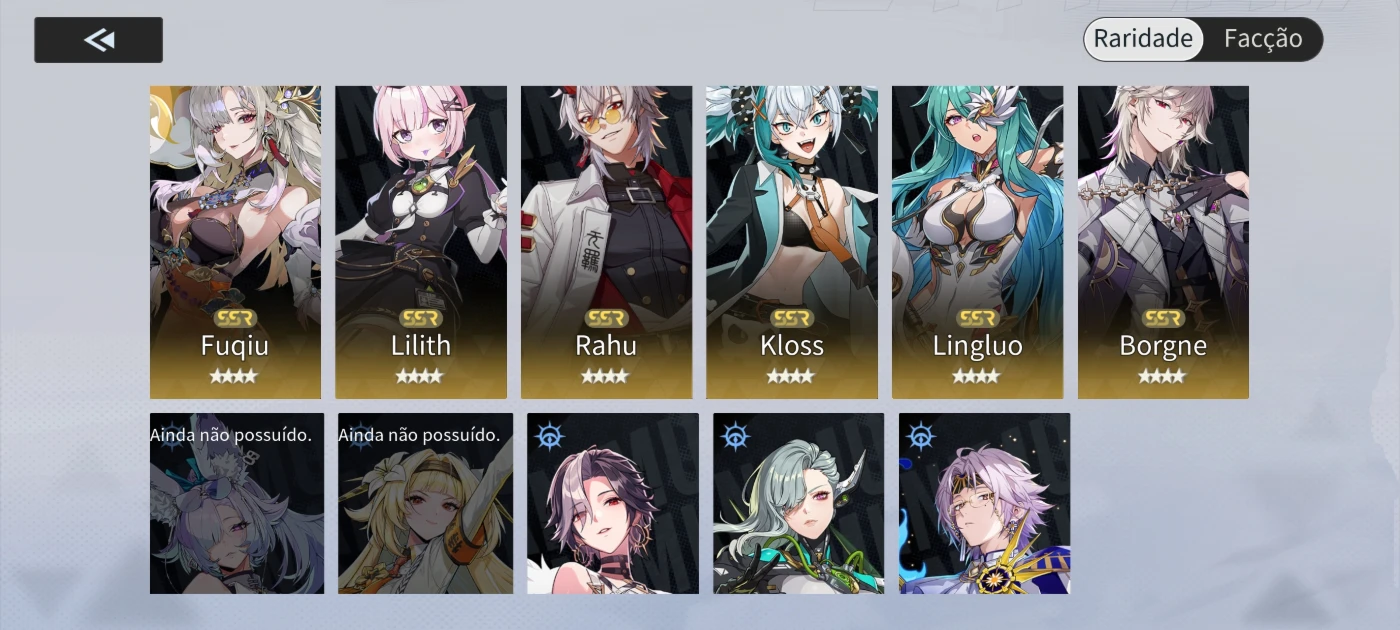Screen dimensions: 1400x630
Task: Click the star rating under Borgne
Action: pyautogui.click(x=1163, y=376)
